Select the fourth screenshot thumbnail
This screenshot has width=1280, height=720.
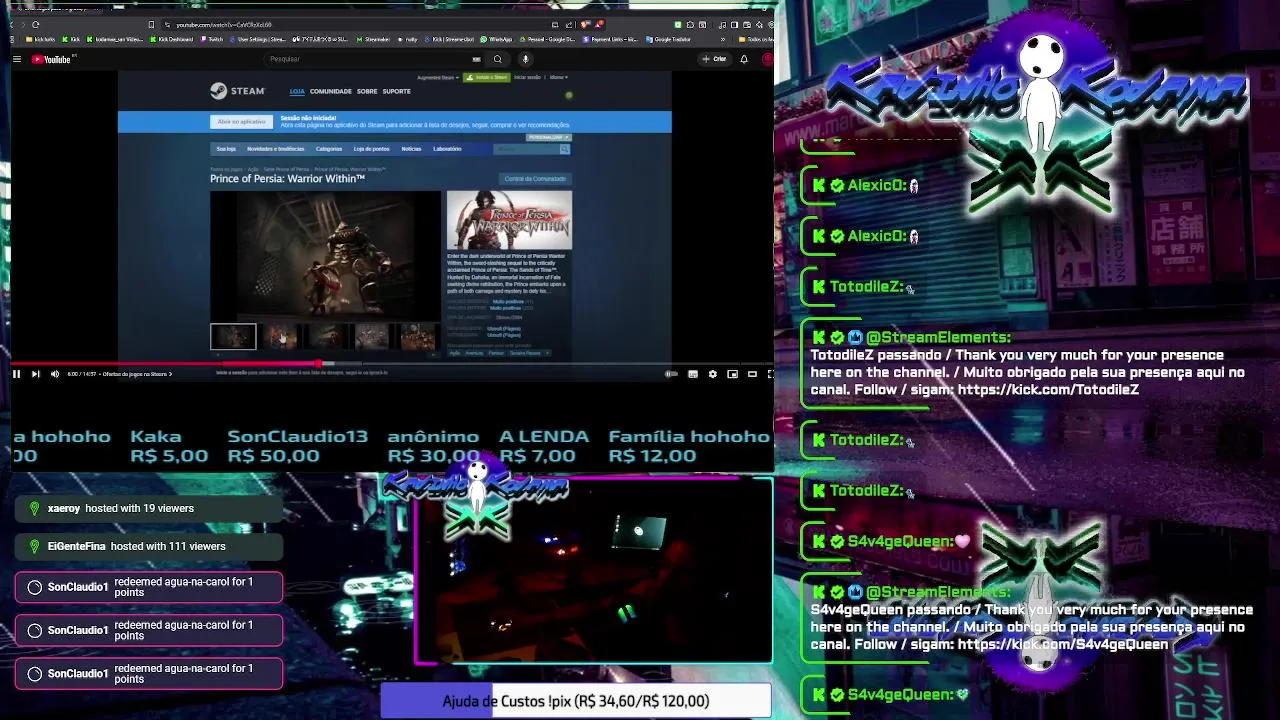point(372,337)
